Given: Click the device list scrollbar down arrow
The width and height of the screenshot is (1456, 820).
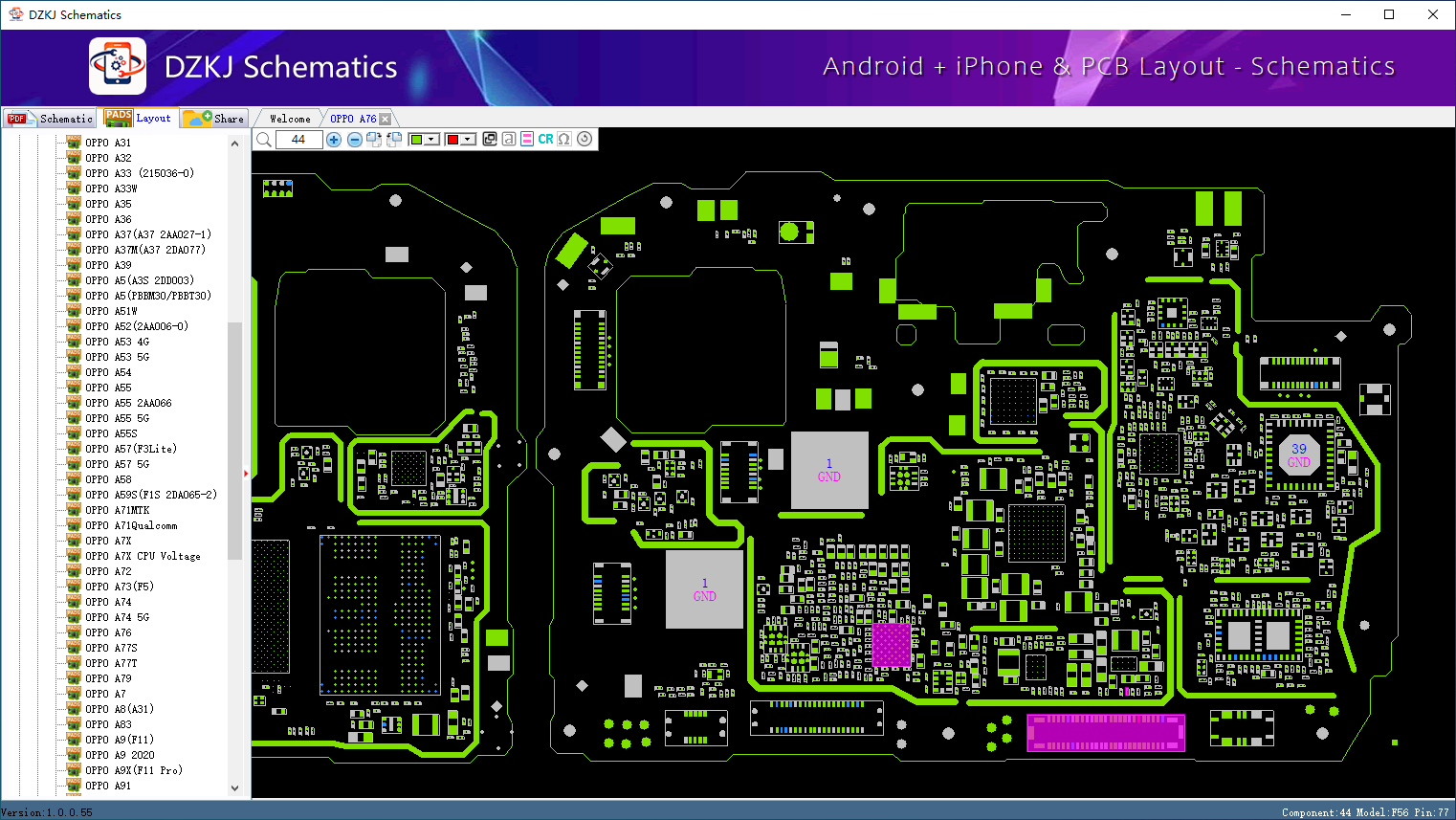Looking at the screenshot, I should pyautogui.click(x=234, y=788).
